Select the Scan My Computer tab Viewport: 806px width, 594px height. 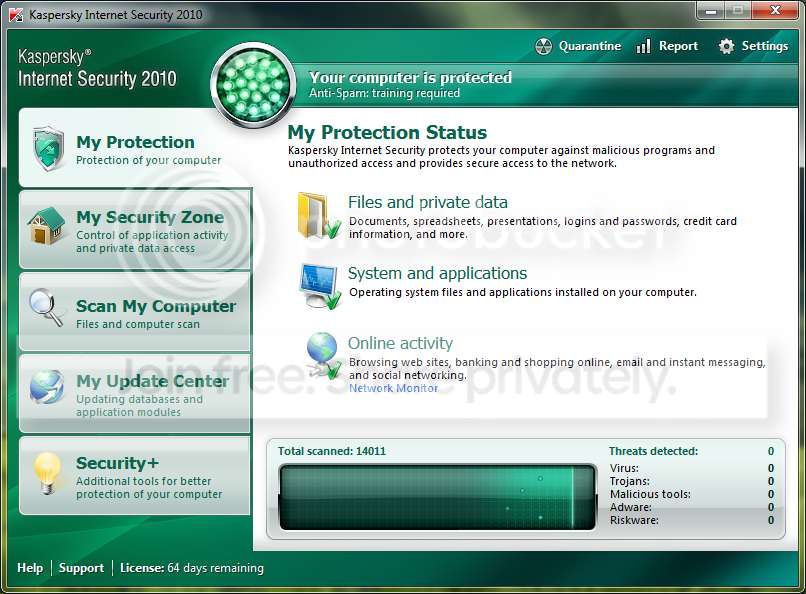click(135, 311)
